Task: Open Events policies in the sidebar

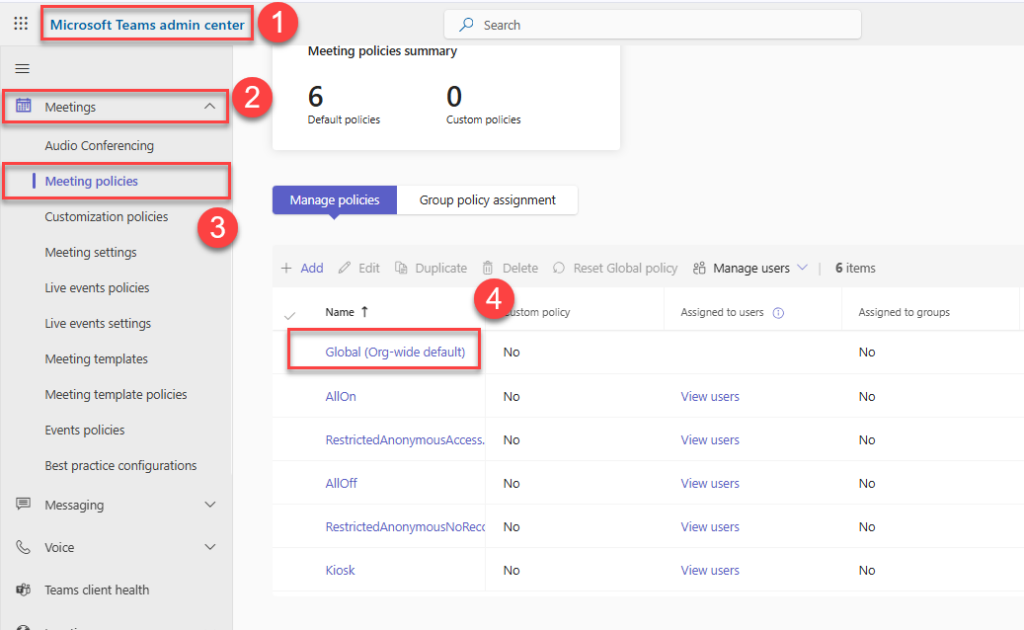Action: (84, 430)
